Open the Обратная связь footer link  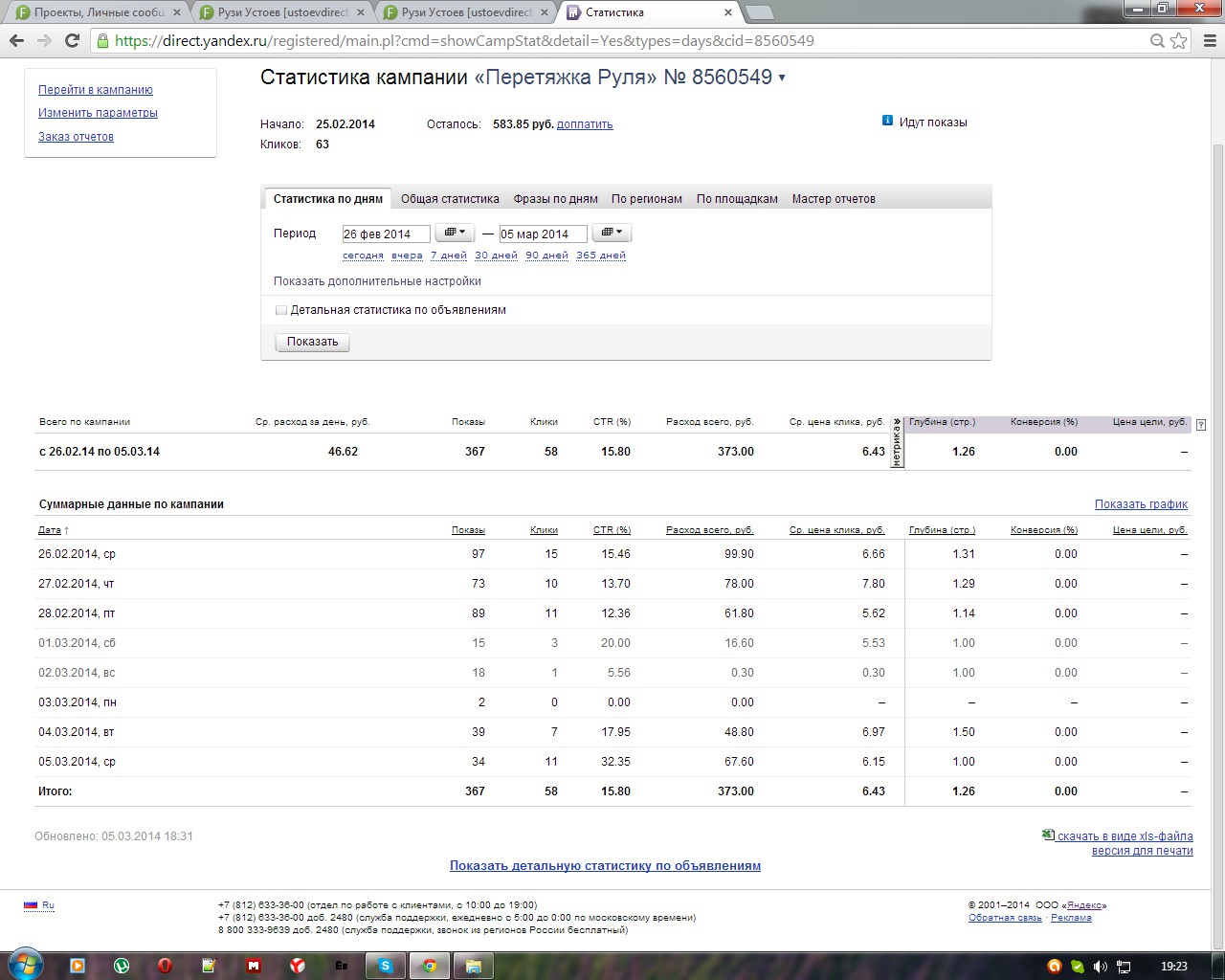pyautogui.click(x=1005, y=918)
